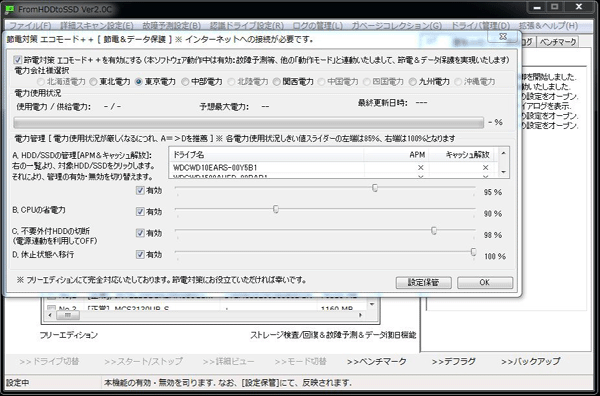Select 中部電力 radio button

pos(185,81)
